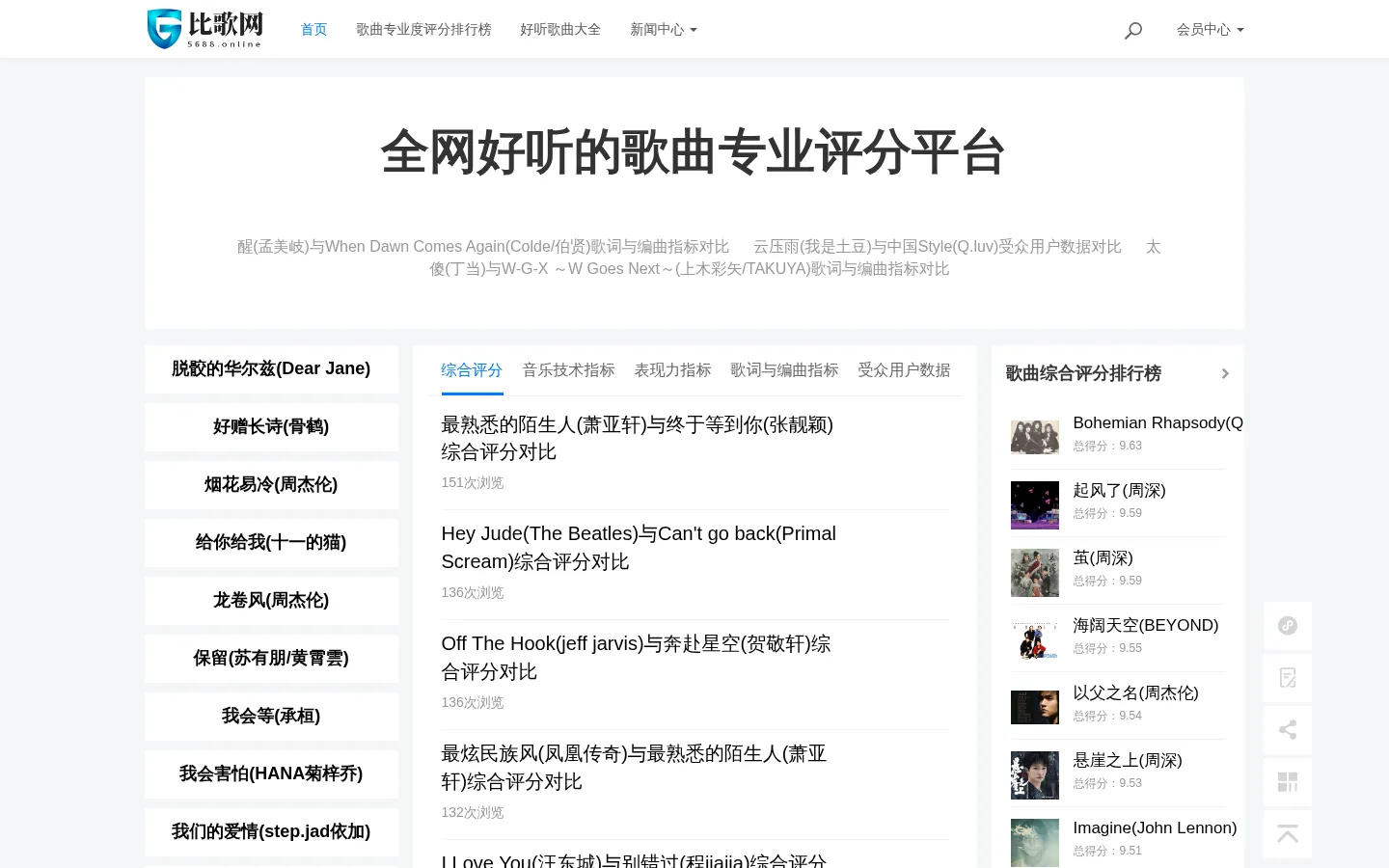Open 好赠长诗(骨鹤) song button

tap(271, 427)
